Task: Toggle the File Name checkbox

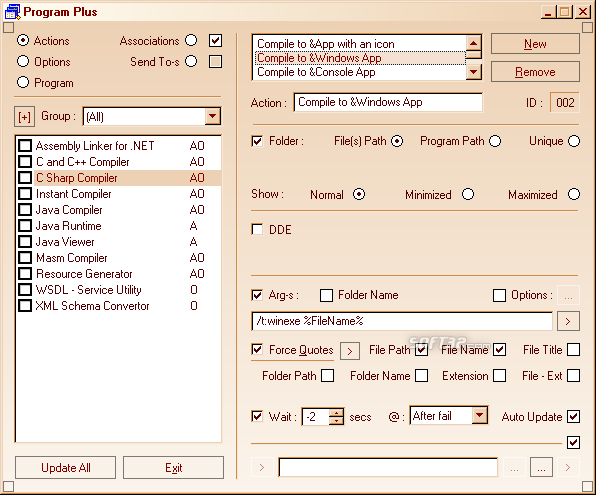Action: [x=499, y=350]
